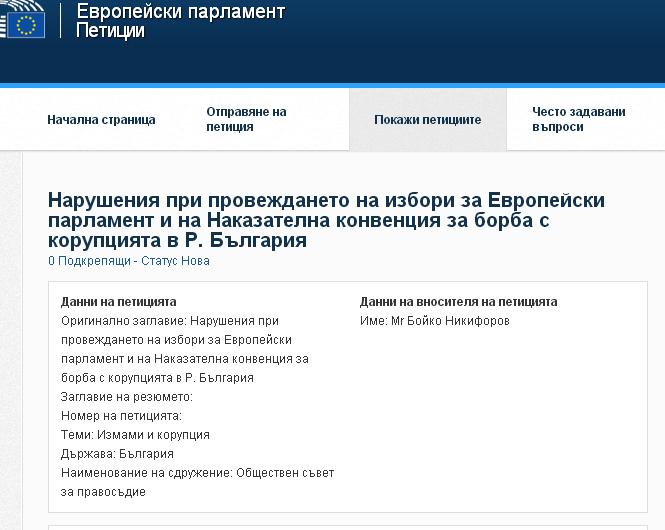The image size is (665, 530).
Task: Click the борба с корупцията в Р. България line
Action: pos(157,378)
